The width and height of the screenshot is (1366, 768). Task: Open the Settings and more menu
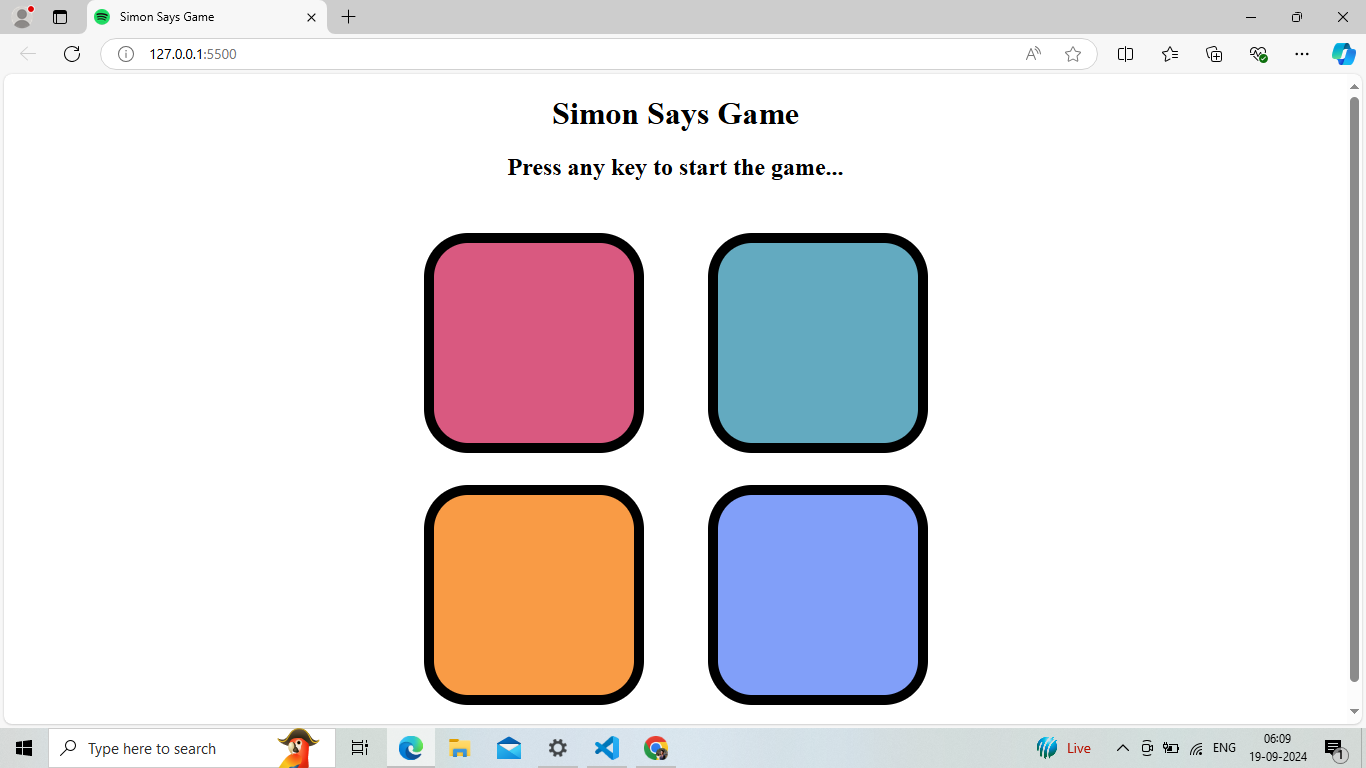point(1301,54)
